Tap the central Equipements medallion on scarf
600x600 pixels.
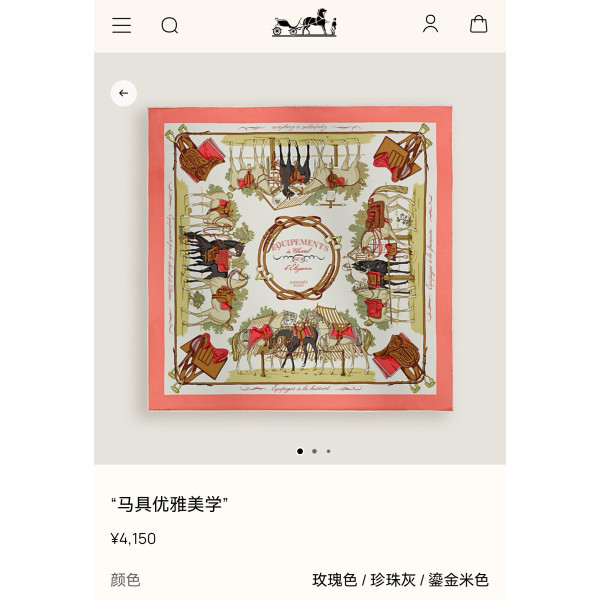pyautogui.click(x=299, y=258)
